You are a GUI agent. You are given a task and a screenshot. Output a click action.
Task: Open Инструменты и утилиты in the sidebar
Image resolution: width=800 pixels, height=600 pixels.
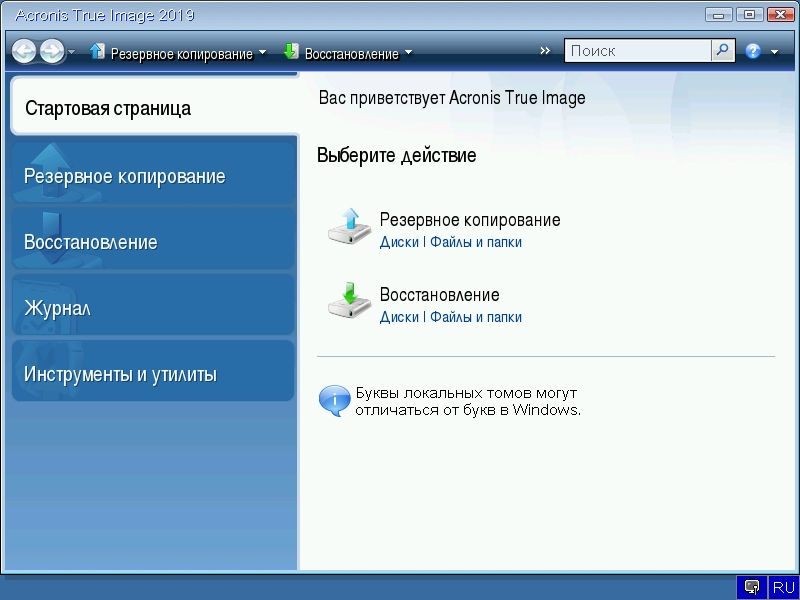tap(153, 371)
